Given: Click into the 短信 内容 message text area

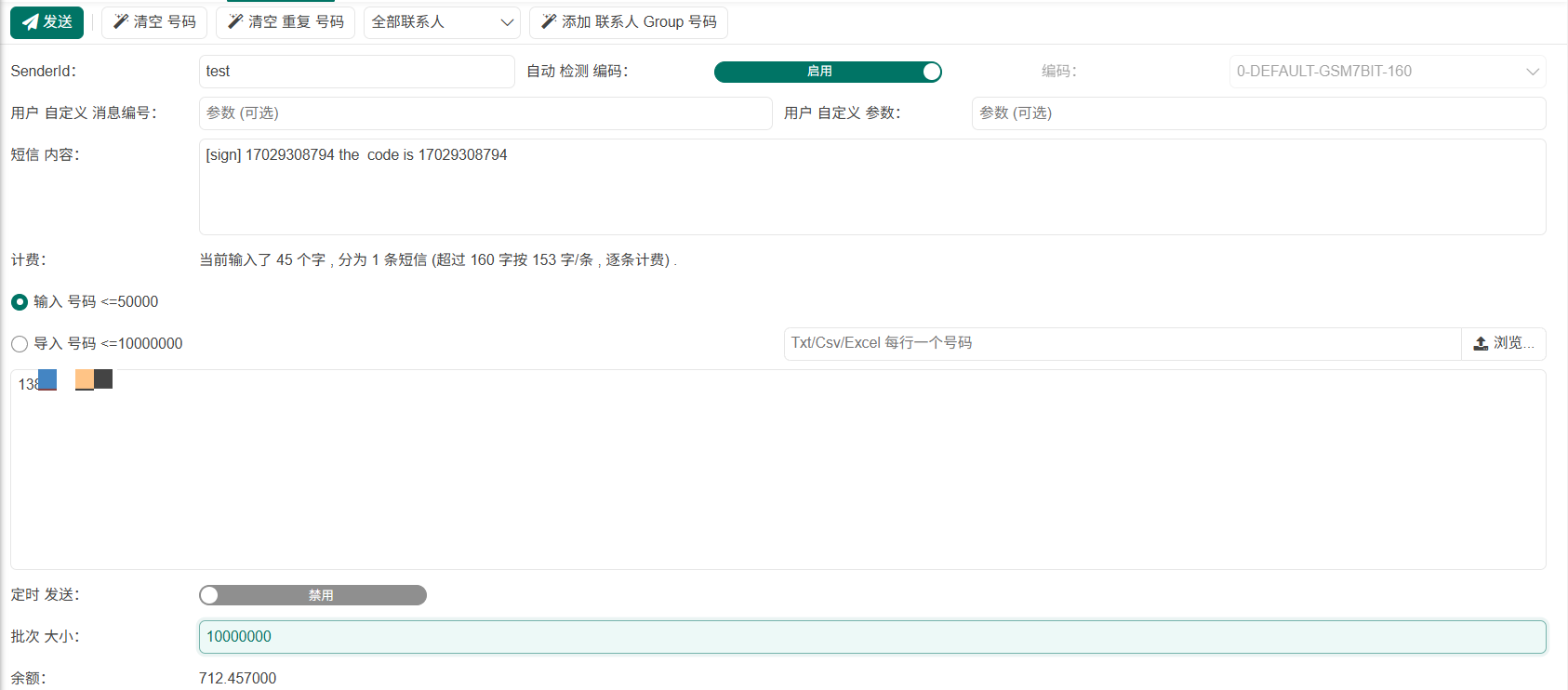Looking at the screenshot, I should pyautogui.click(x=872, y=187).
